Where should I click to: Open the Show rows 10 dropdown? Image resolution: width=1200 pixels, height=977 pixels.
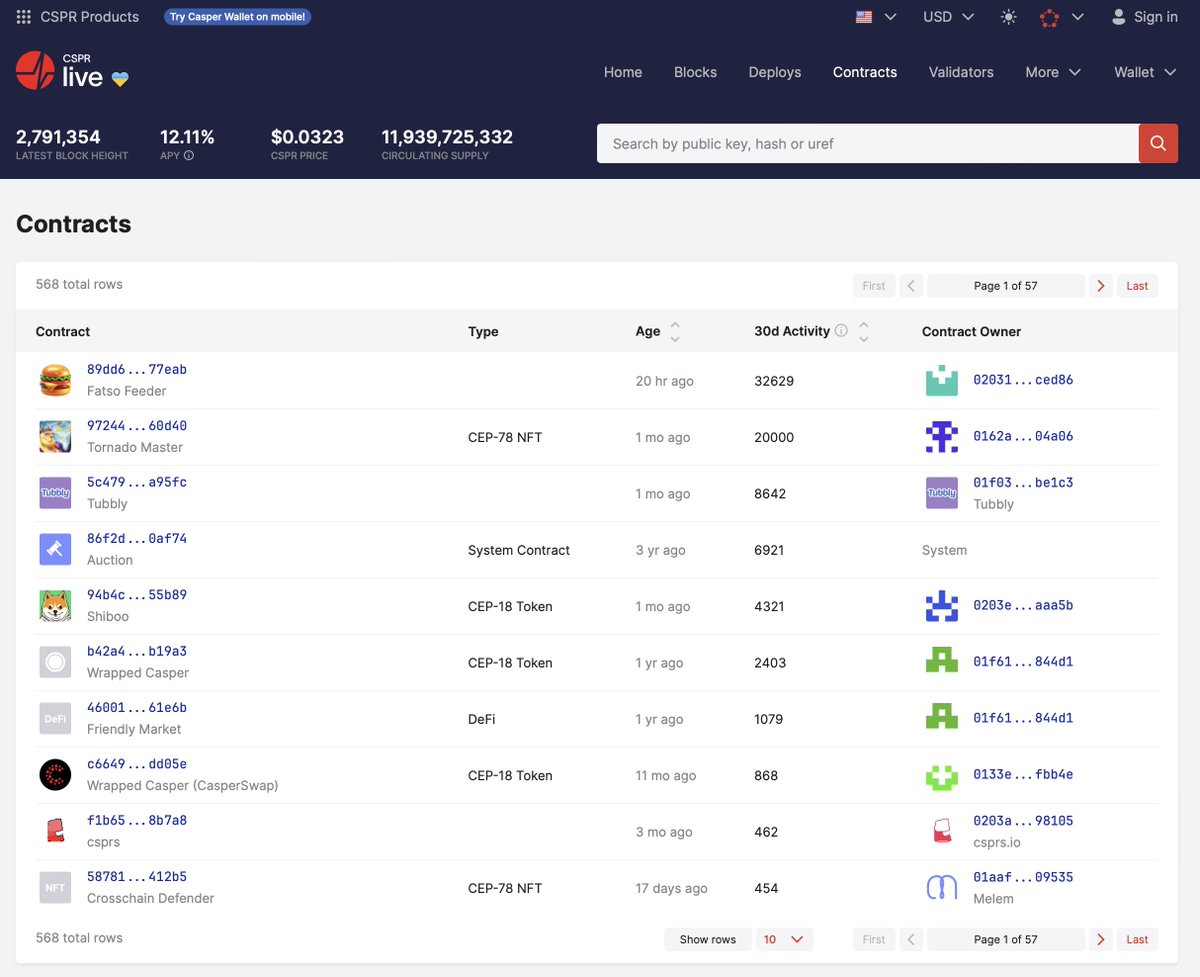coord(785,939)
